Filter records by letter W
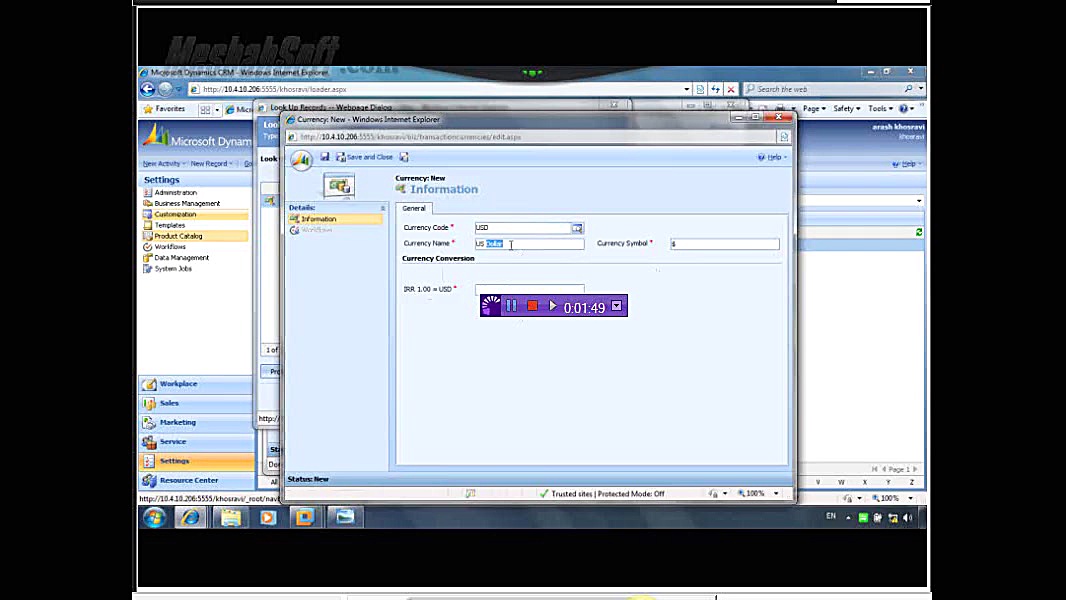Screen dimensions: 1066x600 [x=842, y=482]
